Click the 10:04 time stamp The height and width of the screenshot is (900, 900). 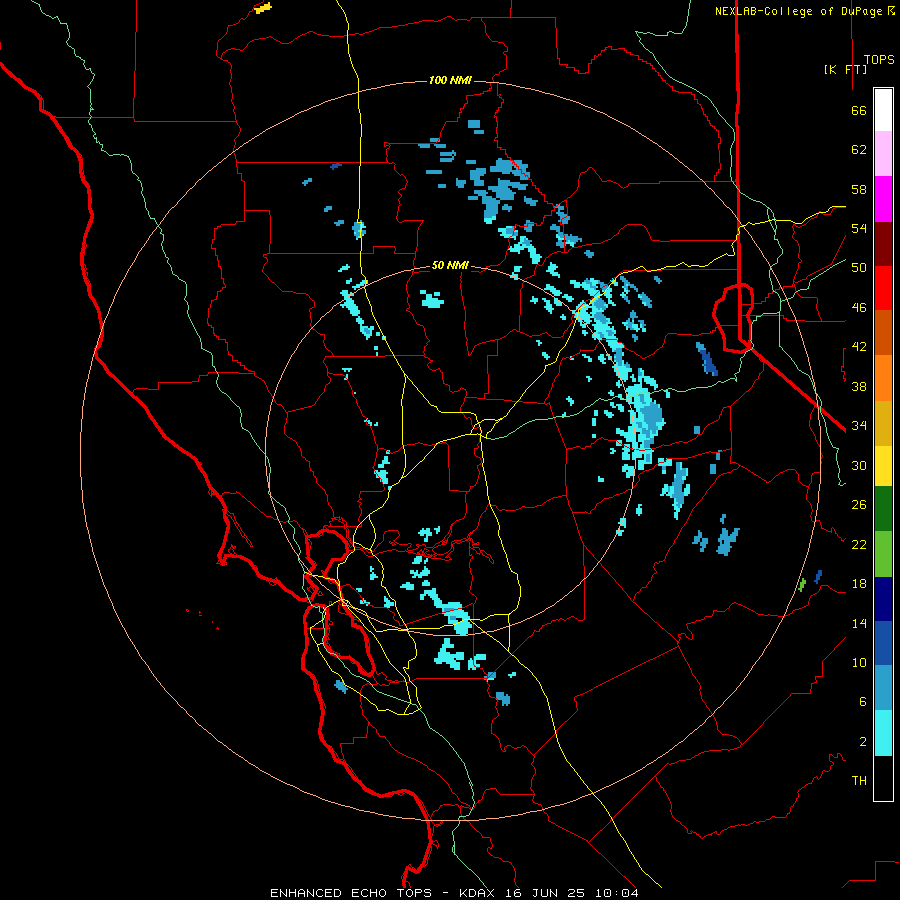[x=616, y=893]
